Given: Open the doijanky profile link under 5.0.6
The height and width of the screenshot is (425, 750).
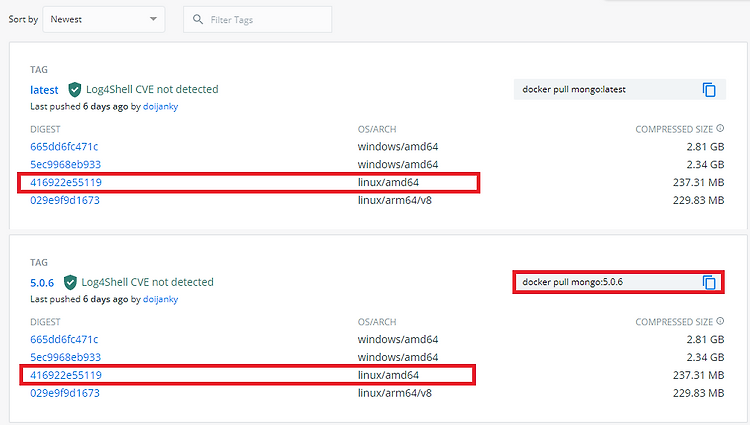Looking at the screenshot, I should pyautogui.click(x=160, y=299).
